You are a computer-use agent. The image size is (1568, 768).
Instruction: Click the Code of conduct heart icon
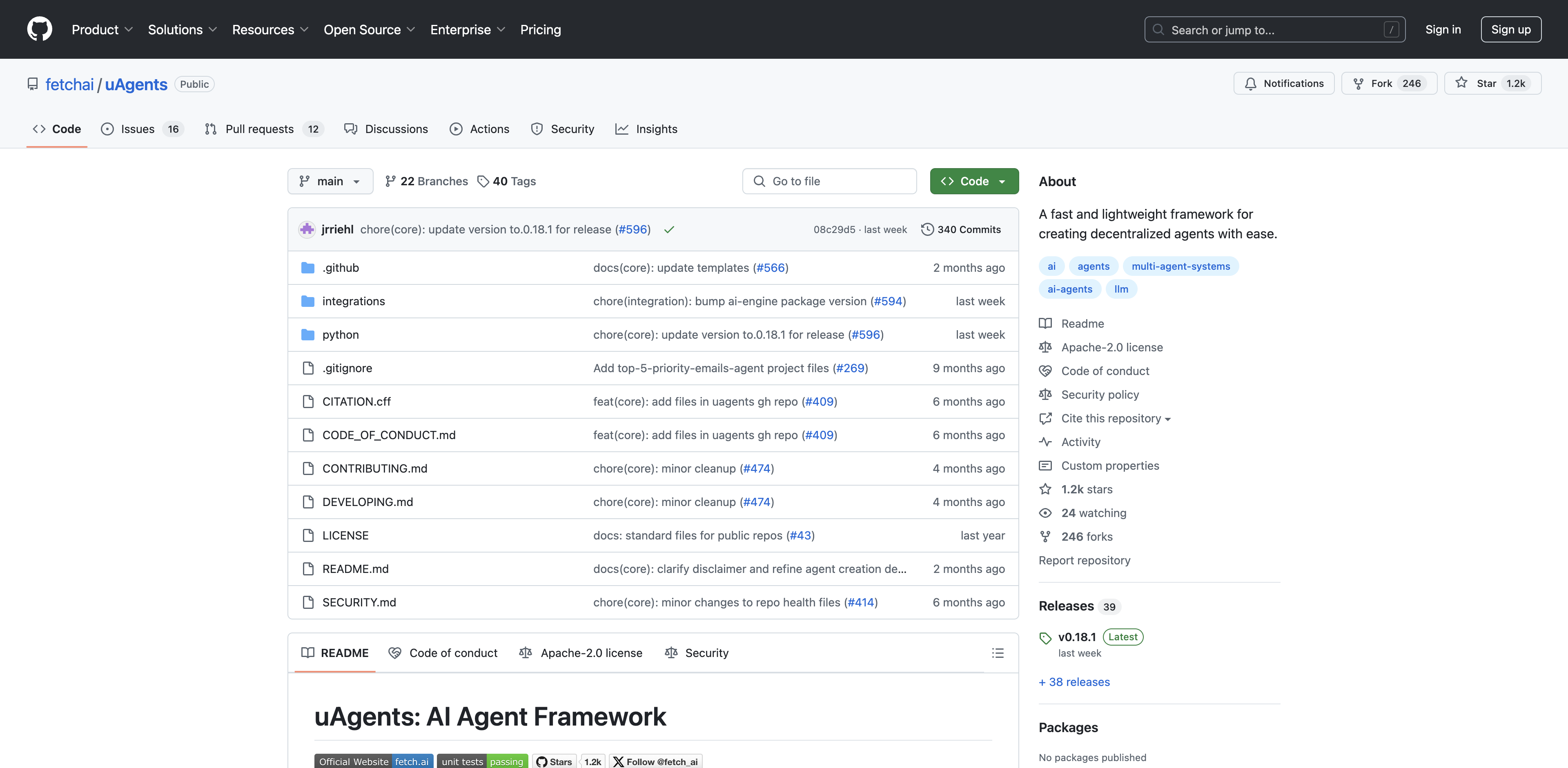click(x=1045, y=371)
